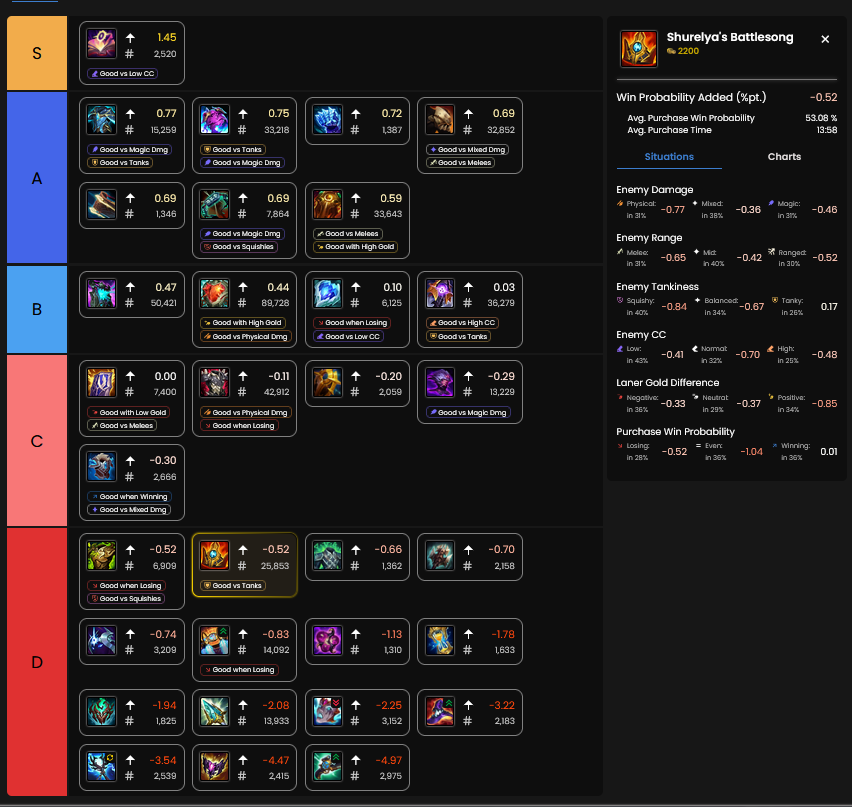This screenshot has width=852, height=807.
Task: Close the Shurelya's Battlesong detail panel
Action: click(825, 39)
